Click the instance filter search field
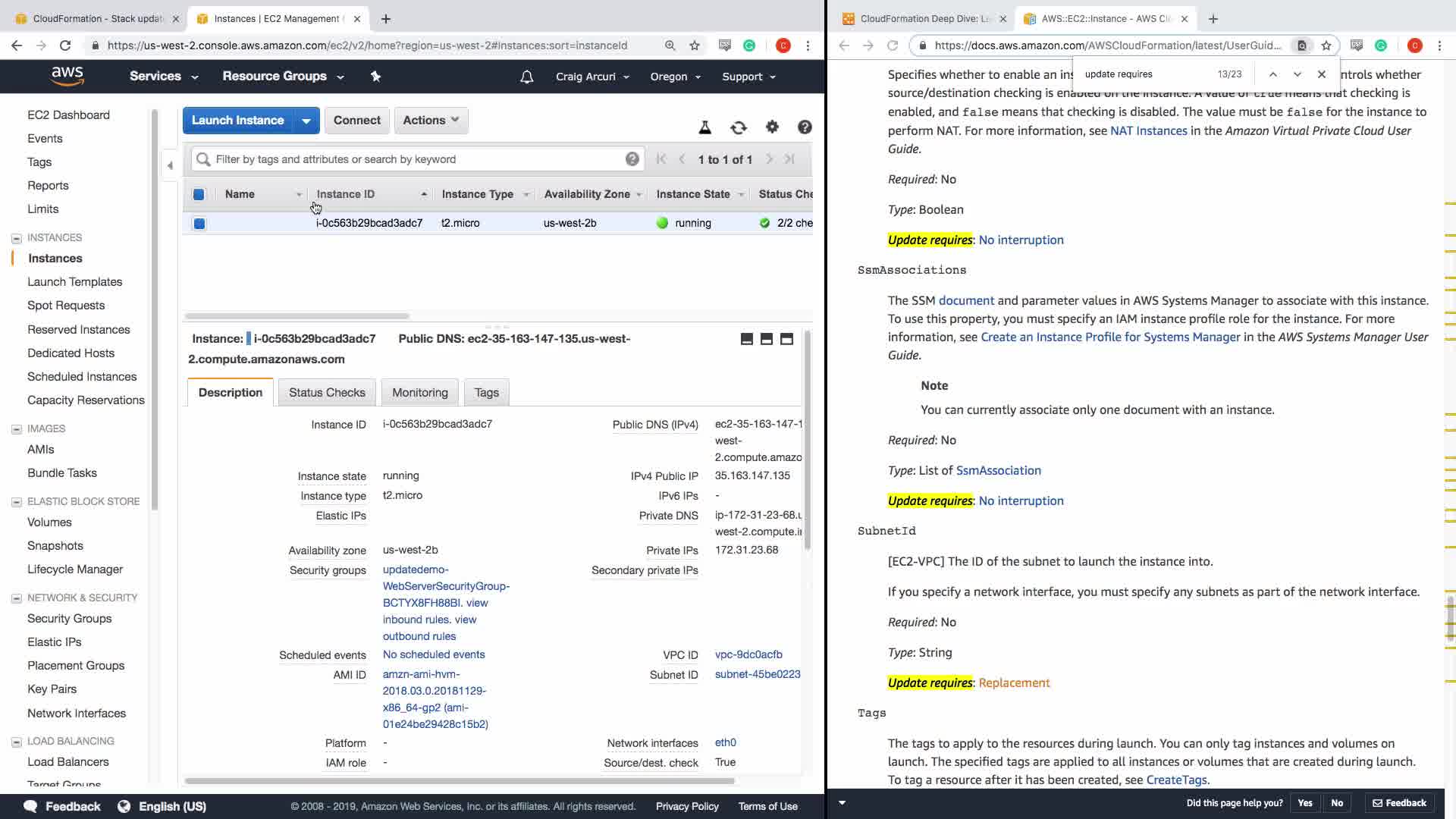This screenshot has width=1456, height=819. [417, 159]
